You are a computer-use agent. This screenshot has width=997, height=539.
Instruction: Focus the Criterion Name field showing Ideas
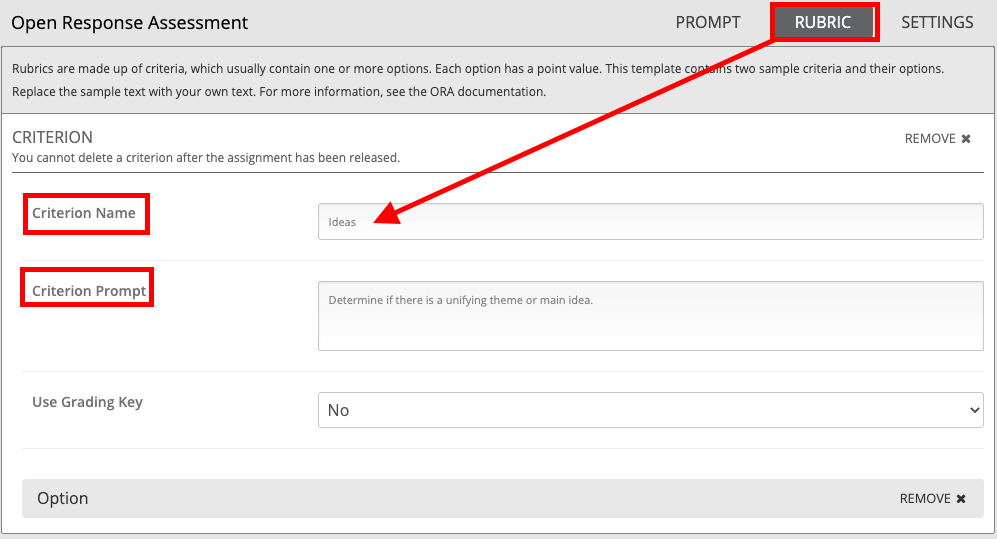650,221
